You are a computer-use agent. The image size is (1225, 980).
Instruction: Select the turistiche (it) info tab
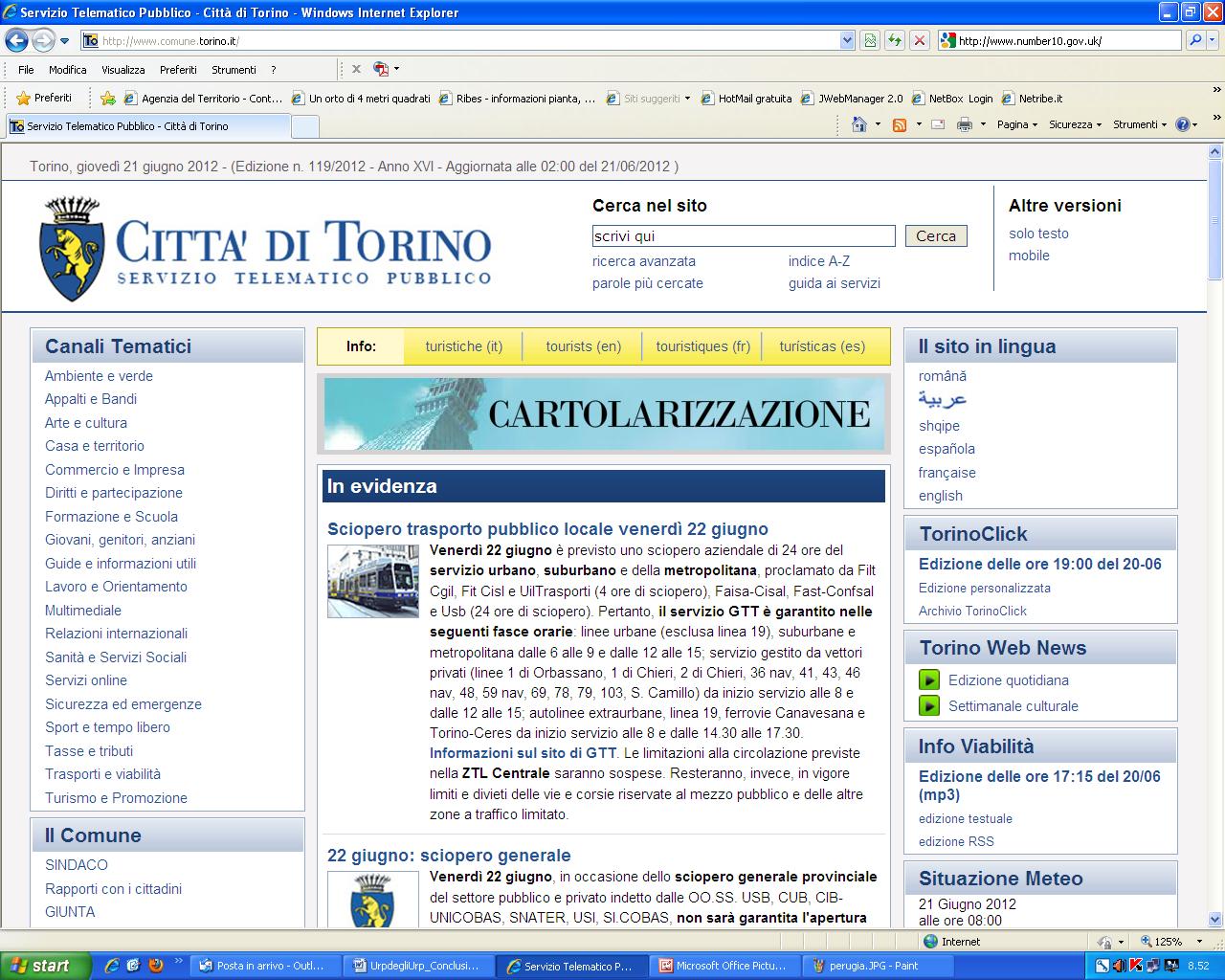click(x=464, y=346)
